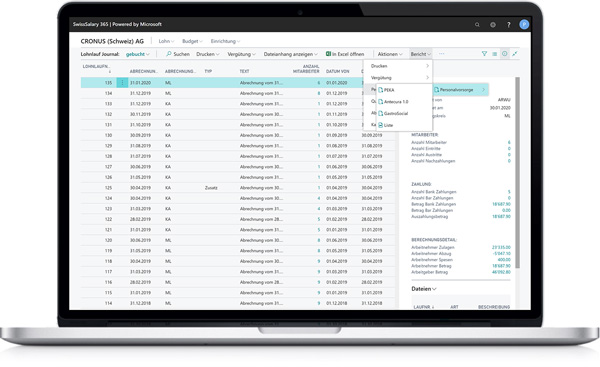600x367 pixels.
Task: Open the search magnifier in the top bar
Action: click(477, 24)
